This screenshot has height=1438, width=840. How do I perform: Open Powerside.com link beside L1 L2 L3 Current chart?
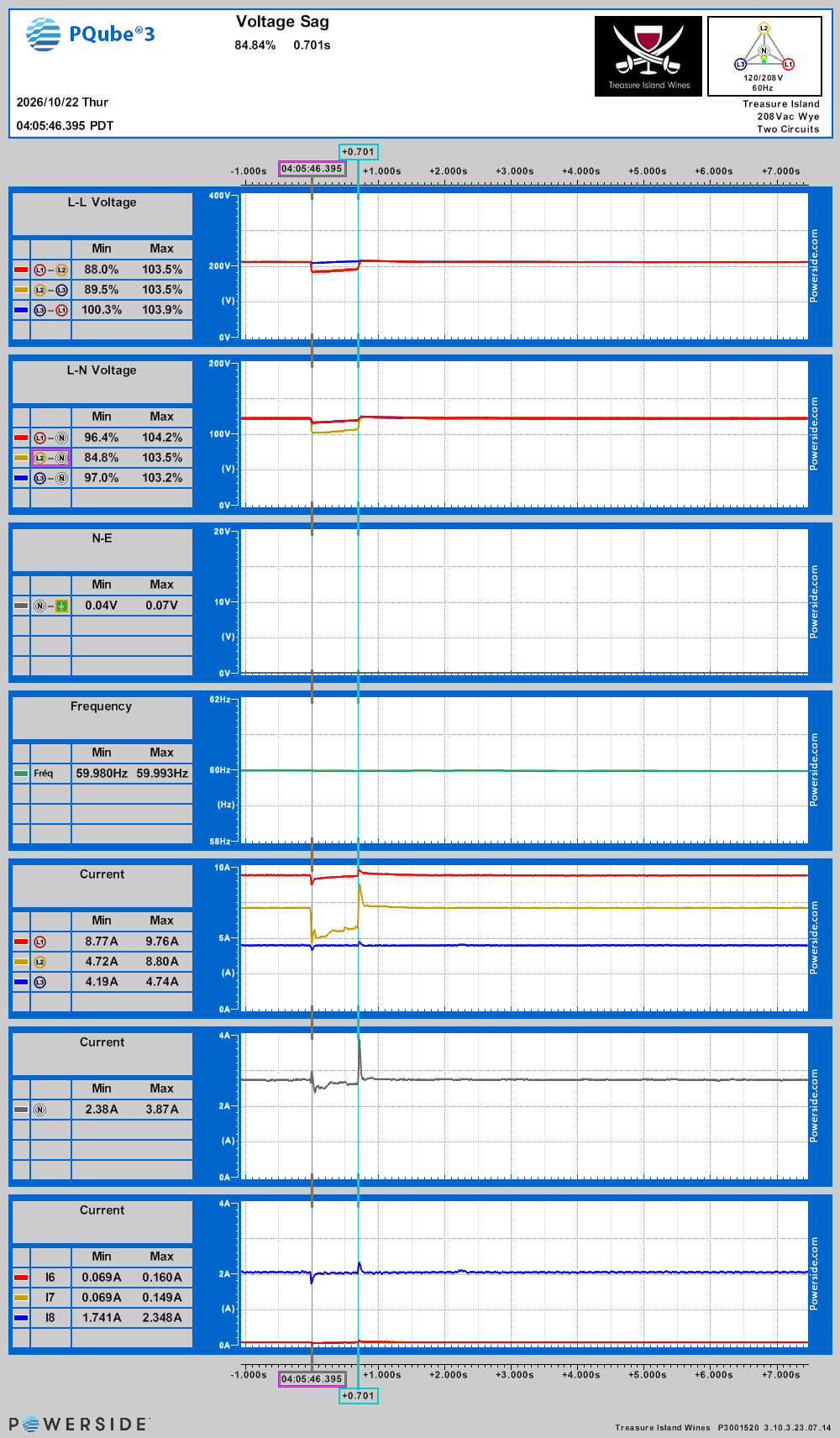(814, 937)
